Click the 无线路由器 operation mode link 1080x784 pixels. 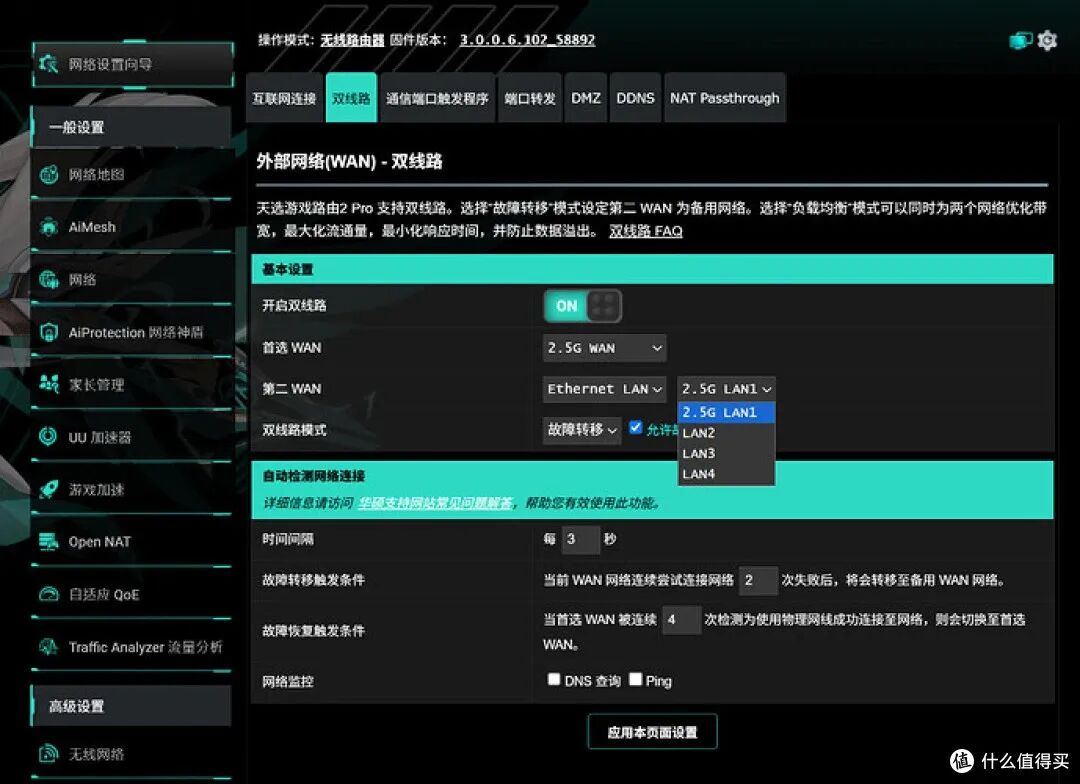352,40
